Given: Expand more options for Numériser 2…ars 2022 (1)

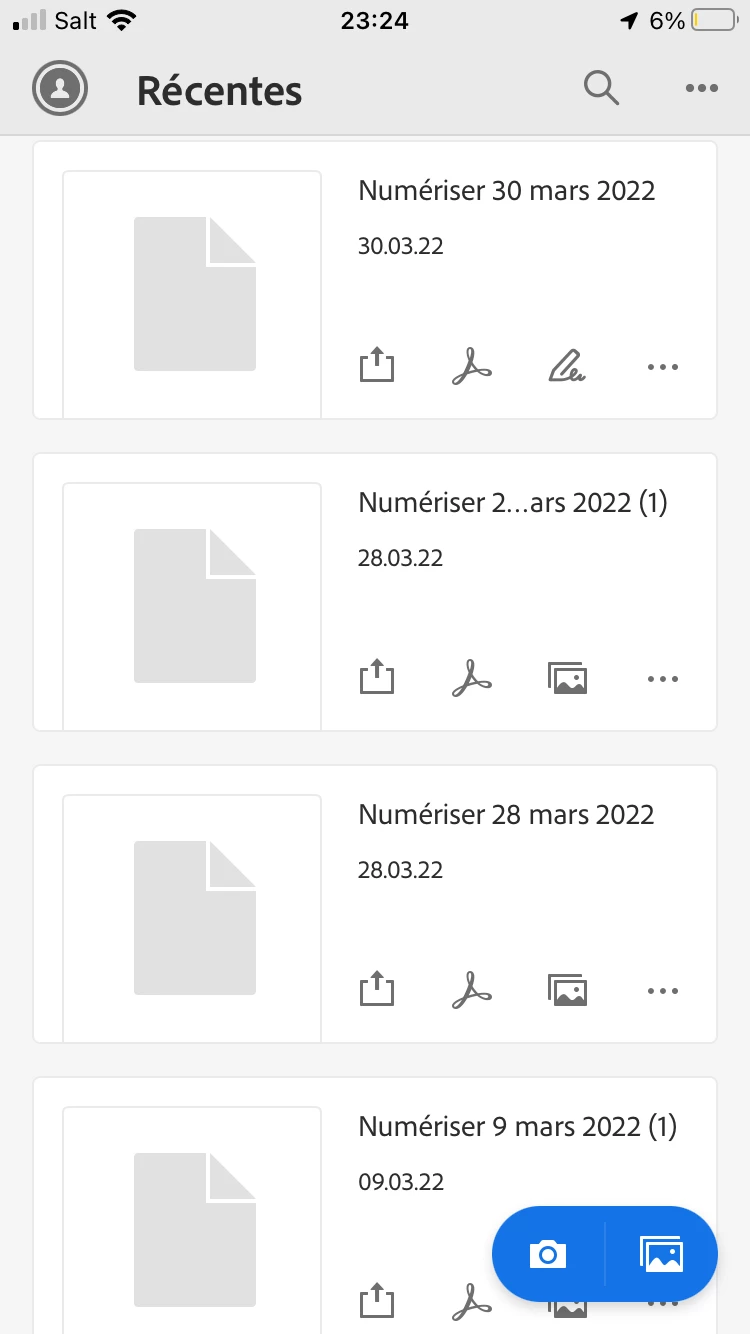Looking at the screenshot, I should (x=663, y=679).
